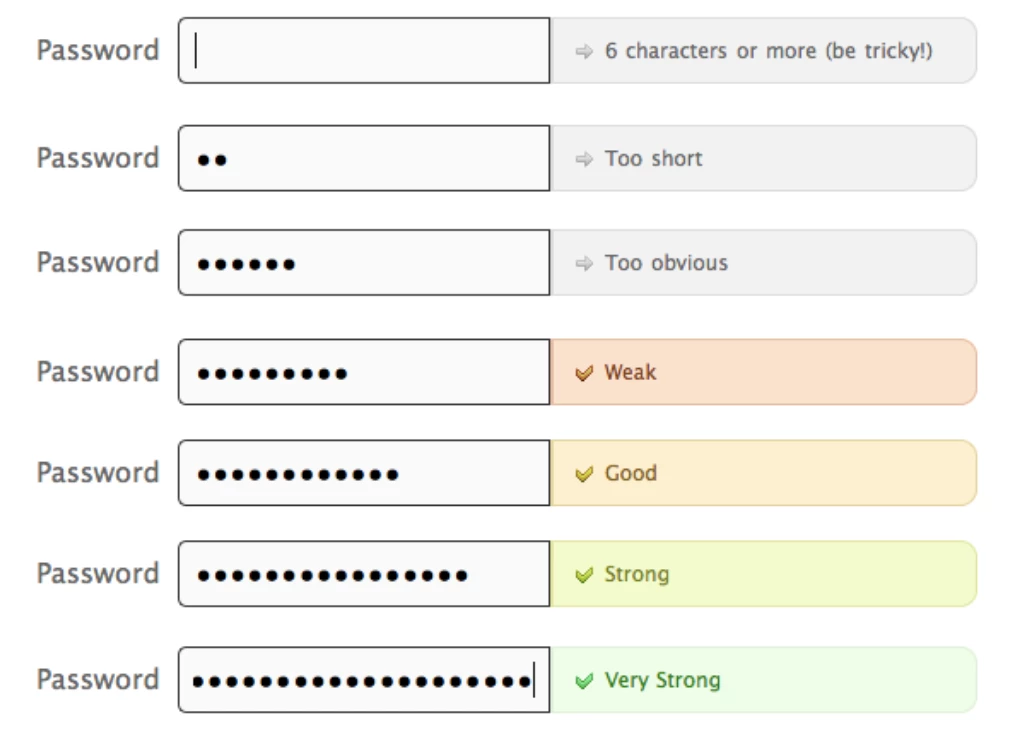Click the arrow icon beside 'Too obvious'

584,263
